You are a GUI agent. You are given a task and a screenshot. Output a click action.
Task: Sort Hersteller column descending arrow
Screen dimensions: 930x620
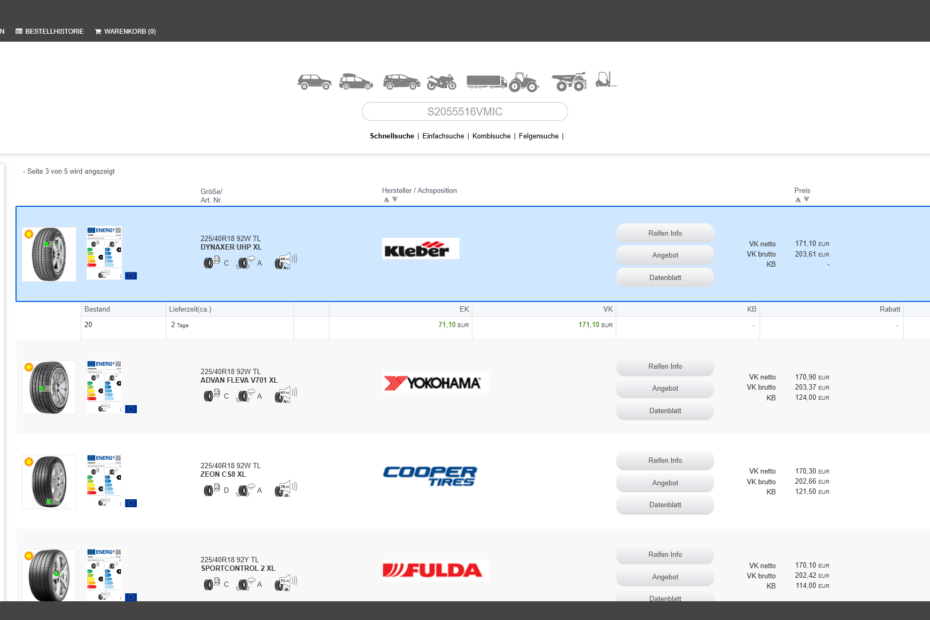pos(395,199)
